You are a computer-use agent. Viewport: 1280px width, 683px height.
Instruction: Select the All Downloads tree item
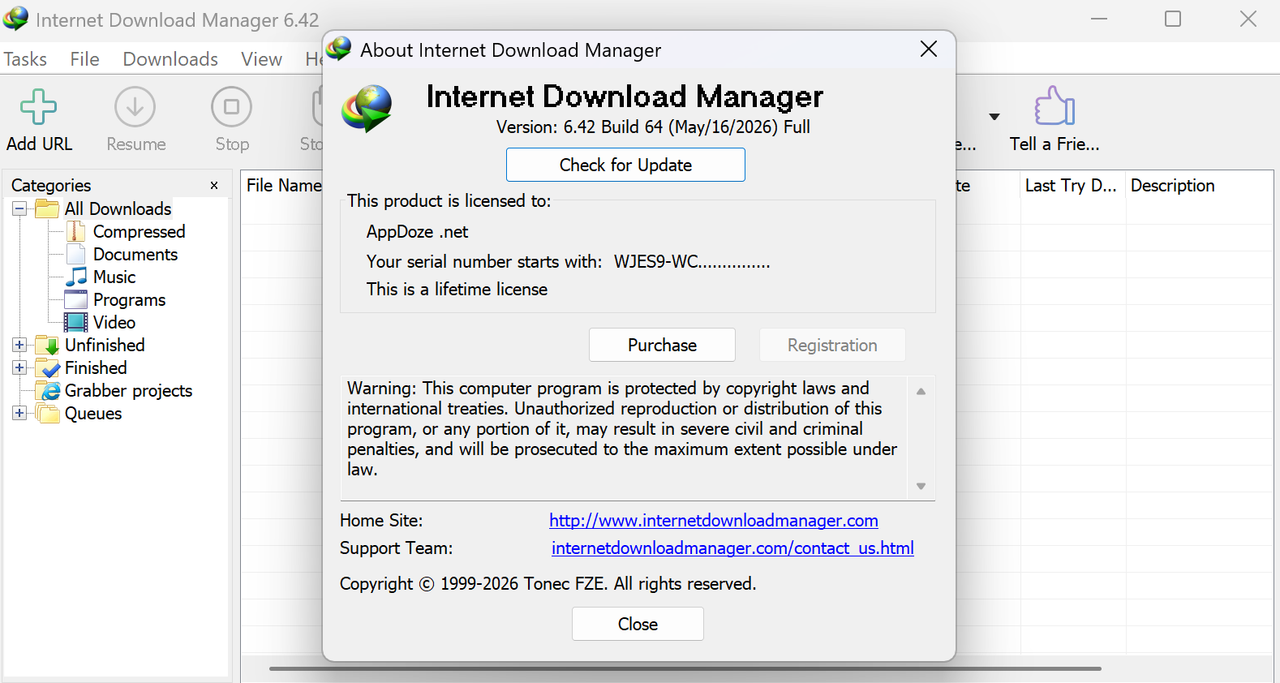[118, 208]
